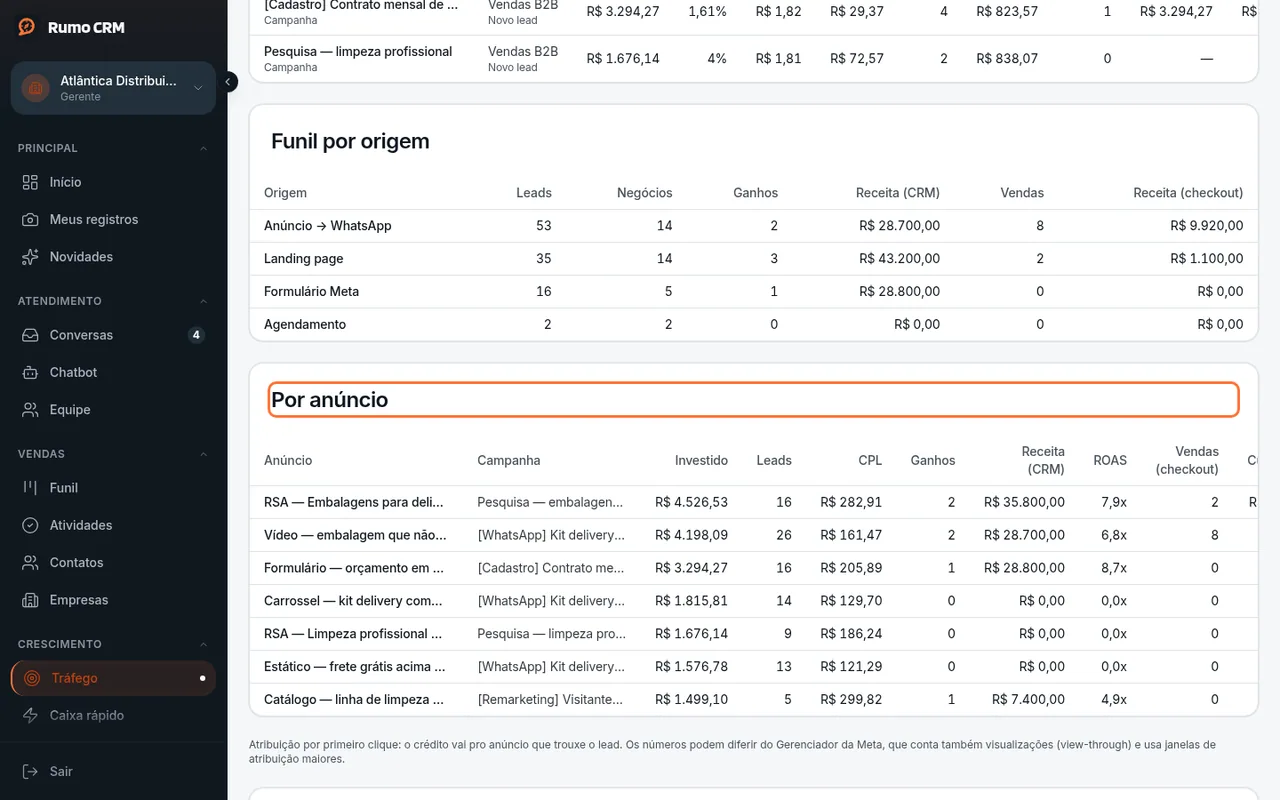Click Sair to log out

coord(113,771)
